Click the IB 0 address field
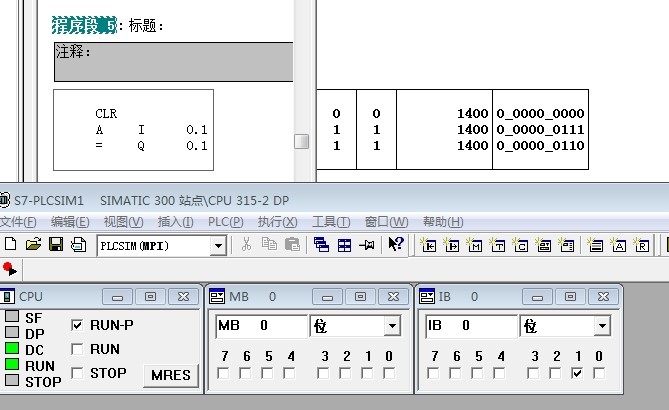The image size is (669, 410). pos(471,326)
